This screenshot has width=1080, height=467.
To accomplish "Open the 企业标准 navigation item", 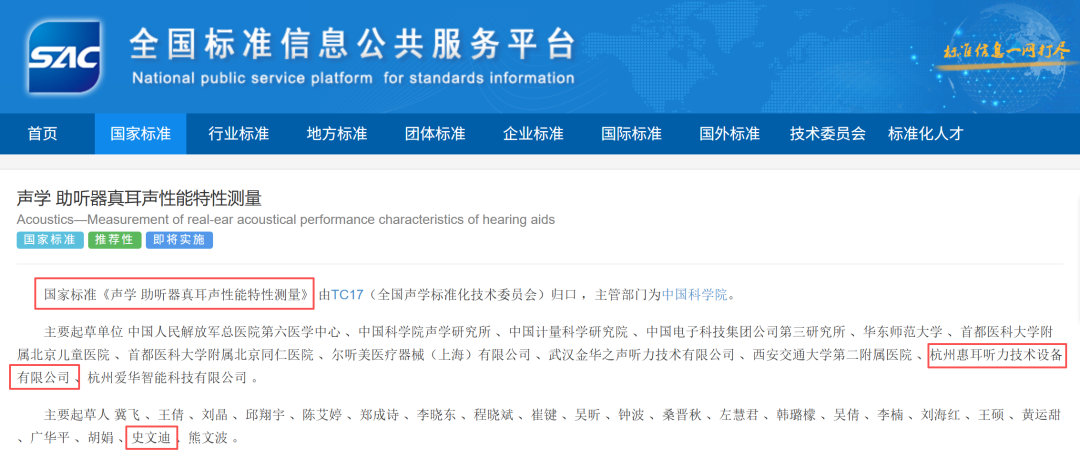I will (x=533, y=134).
